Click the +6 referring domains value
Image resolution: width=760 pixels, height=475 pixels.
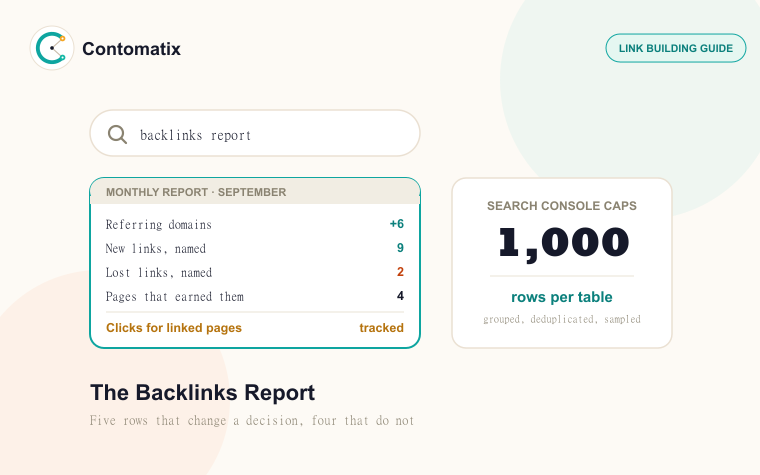point(396,224)
